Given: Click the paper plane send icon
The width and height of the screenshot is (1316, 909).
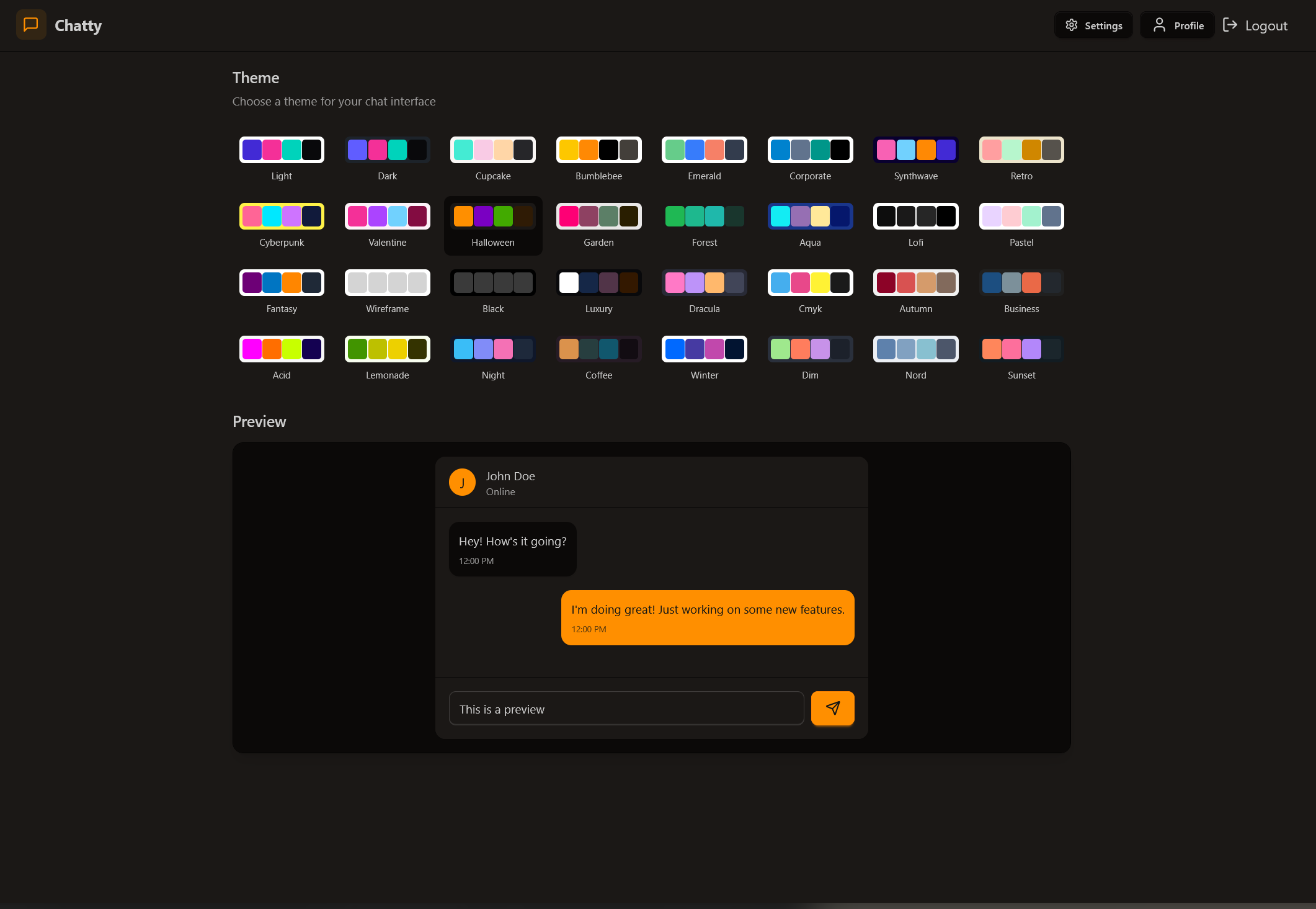Looking at the screenshot, I should coord(833,708).
